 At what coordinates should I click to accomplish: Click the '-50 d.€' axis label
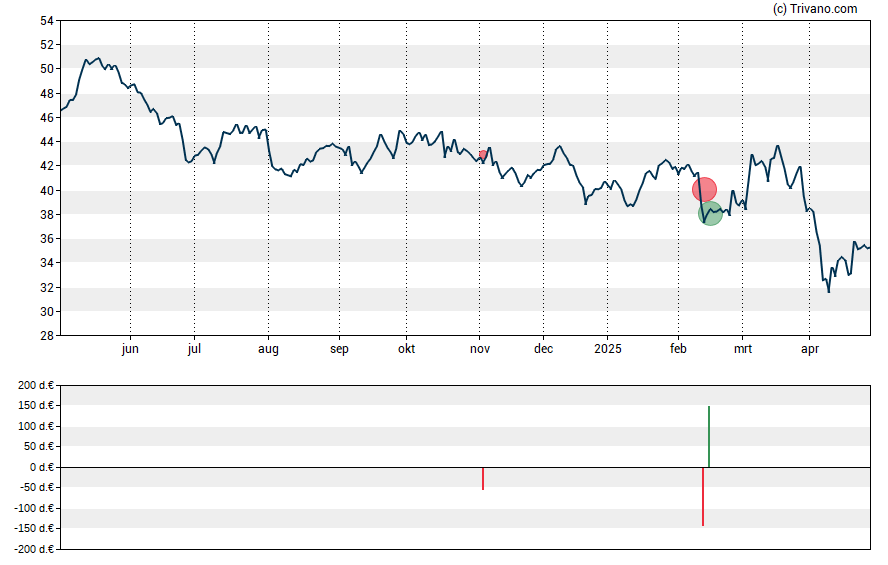click(x=37, y=487)
